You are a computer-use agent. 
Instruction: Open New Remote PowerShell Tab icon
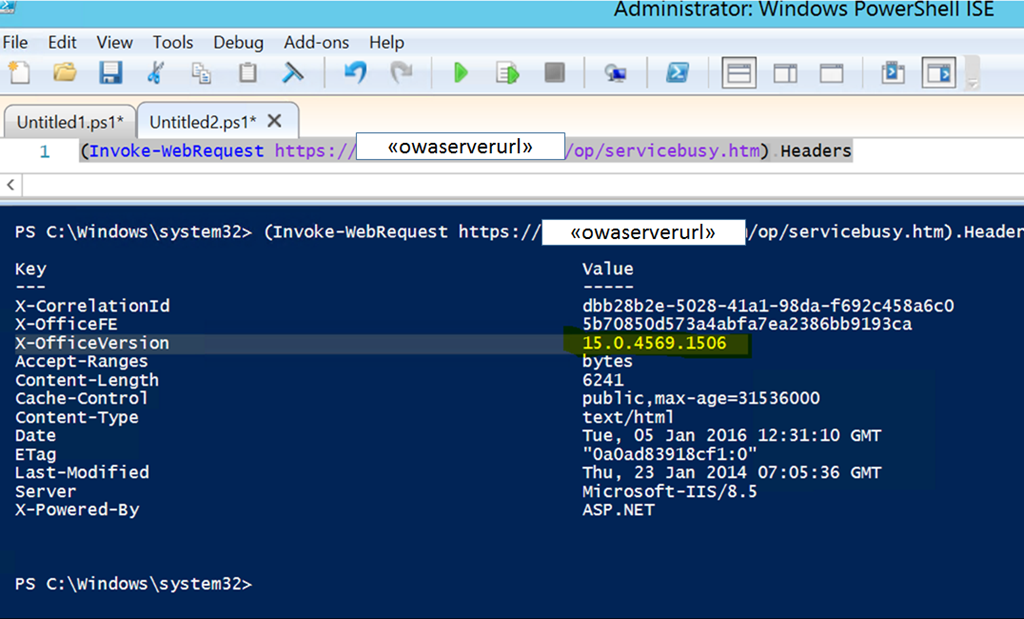[x=615, y=73]
